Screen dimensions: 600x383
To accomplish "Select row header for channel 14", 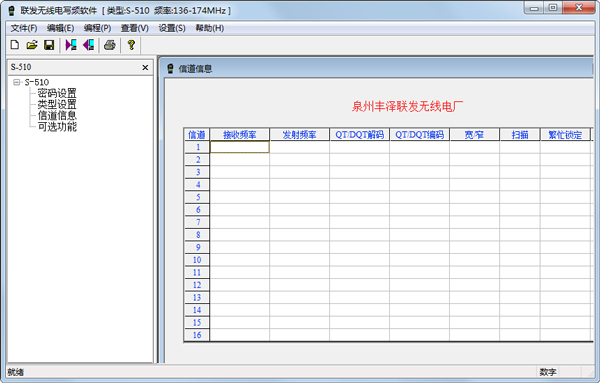I will [197, 310].
